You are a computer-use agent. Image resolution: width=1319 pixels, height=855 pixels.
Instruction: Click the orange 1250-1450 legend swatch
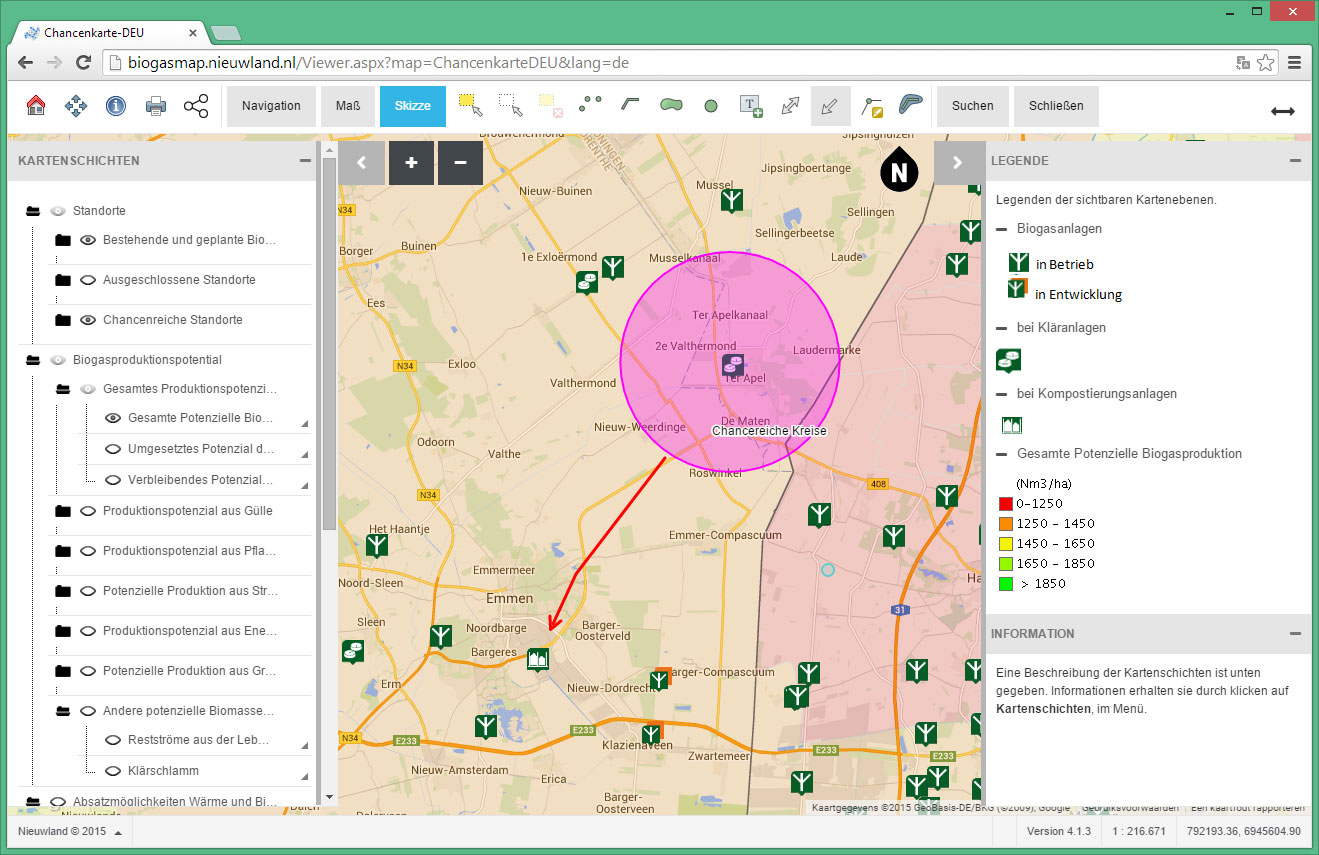click(1005, 524)
